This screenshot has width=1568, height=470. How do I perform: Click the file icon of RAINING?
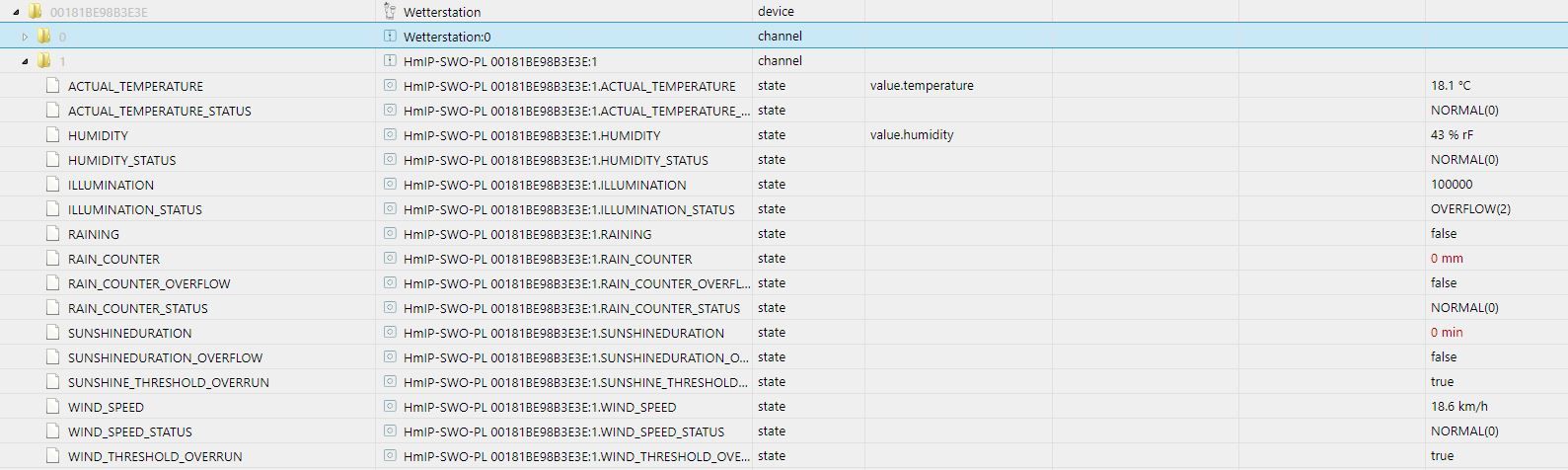pyautogui.click(x=53, y=234)
